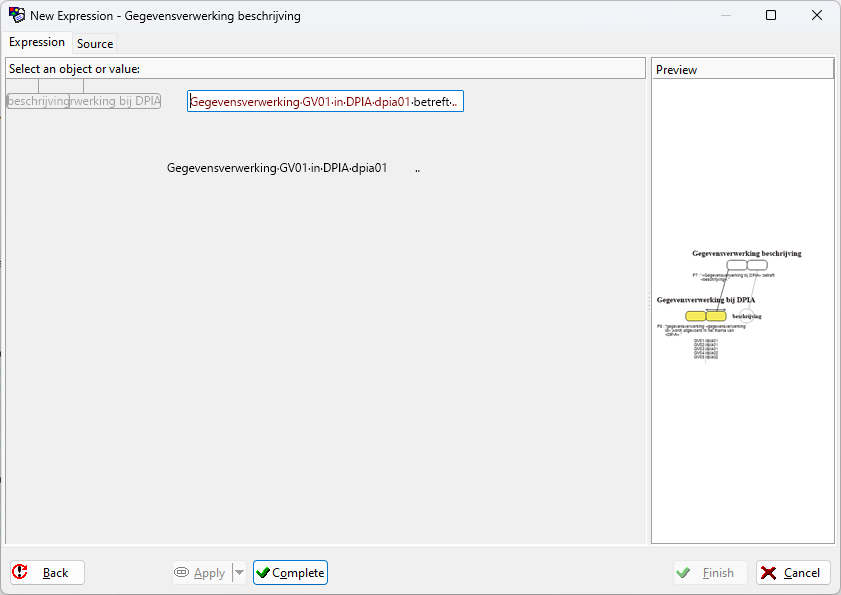Select the 'beschrijving' breadcrumb box
Viewport: 841px width, 595px height.
coord(38,101)
